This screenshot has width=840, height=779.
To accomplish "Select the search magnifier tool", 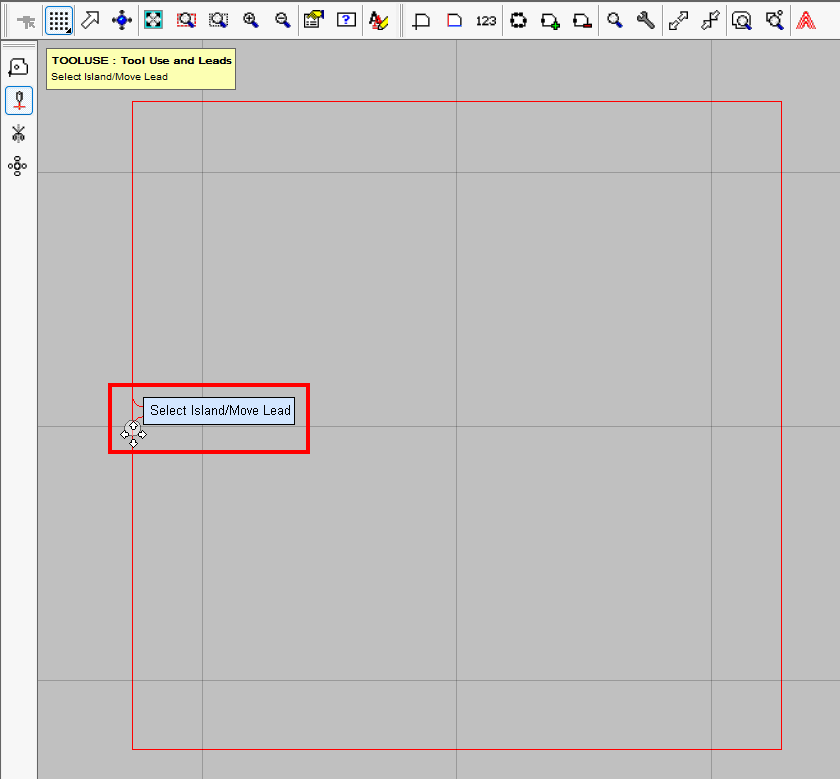I will pos(614,19).
